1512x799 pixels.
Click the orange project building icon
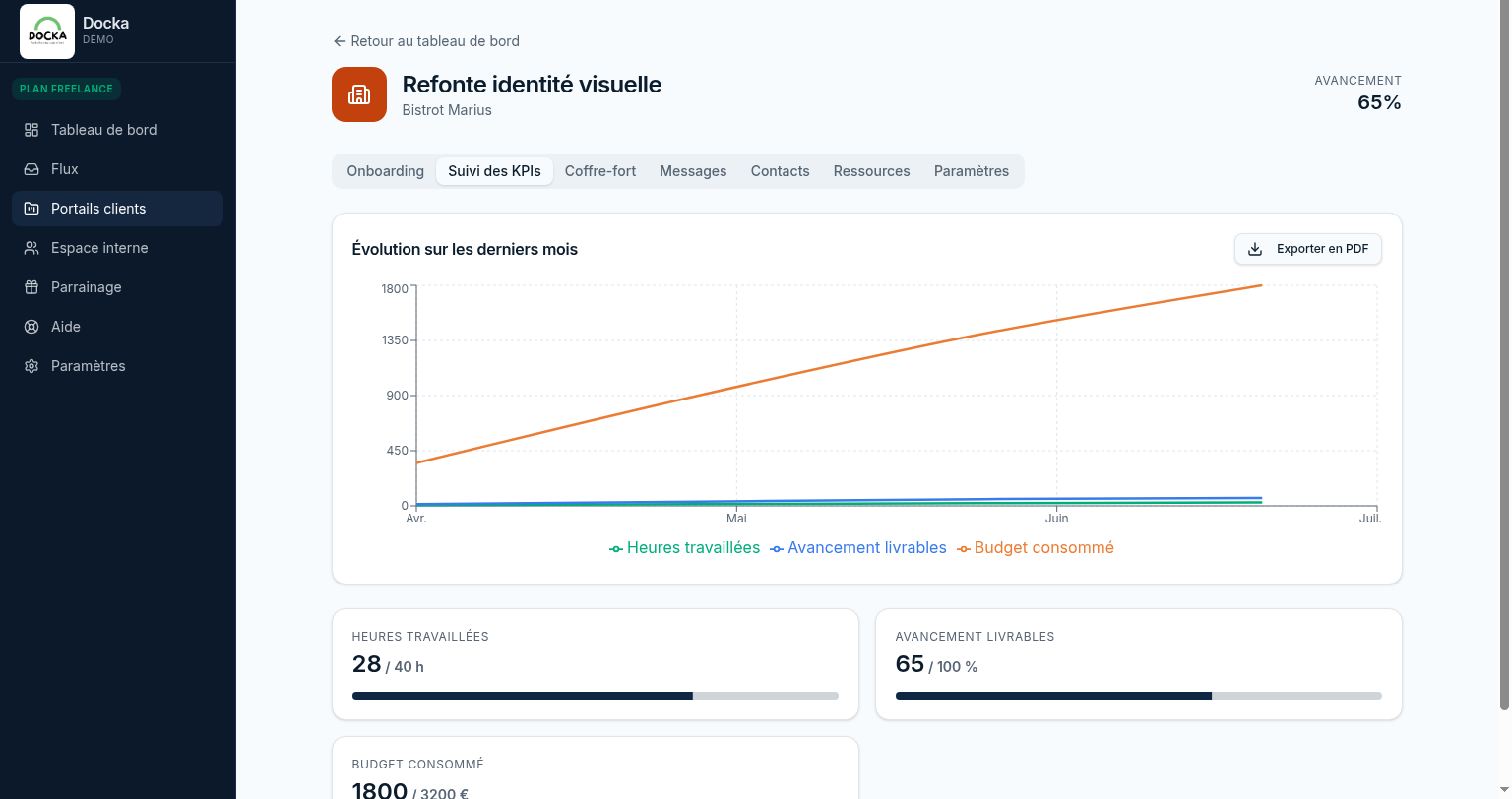[x=359, y=94]
